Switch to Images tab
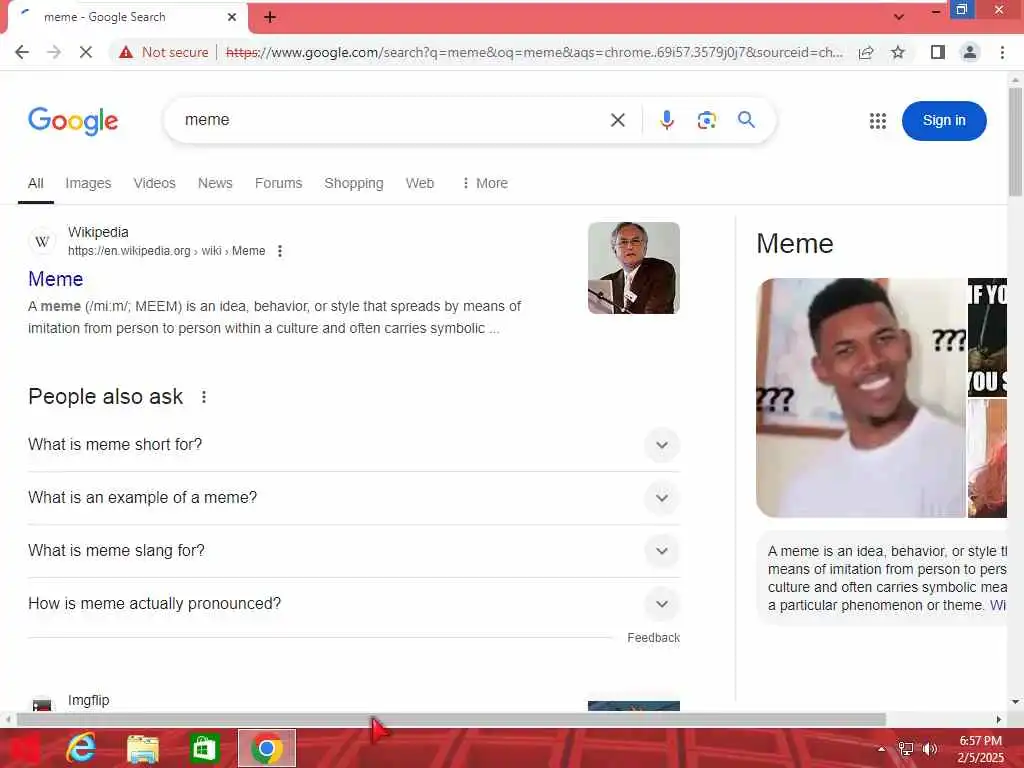 88,184
